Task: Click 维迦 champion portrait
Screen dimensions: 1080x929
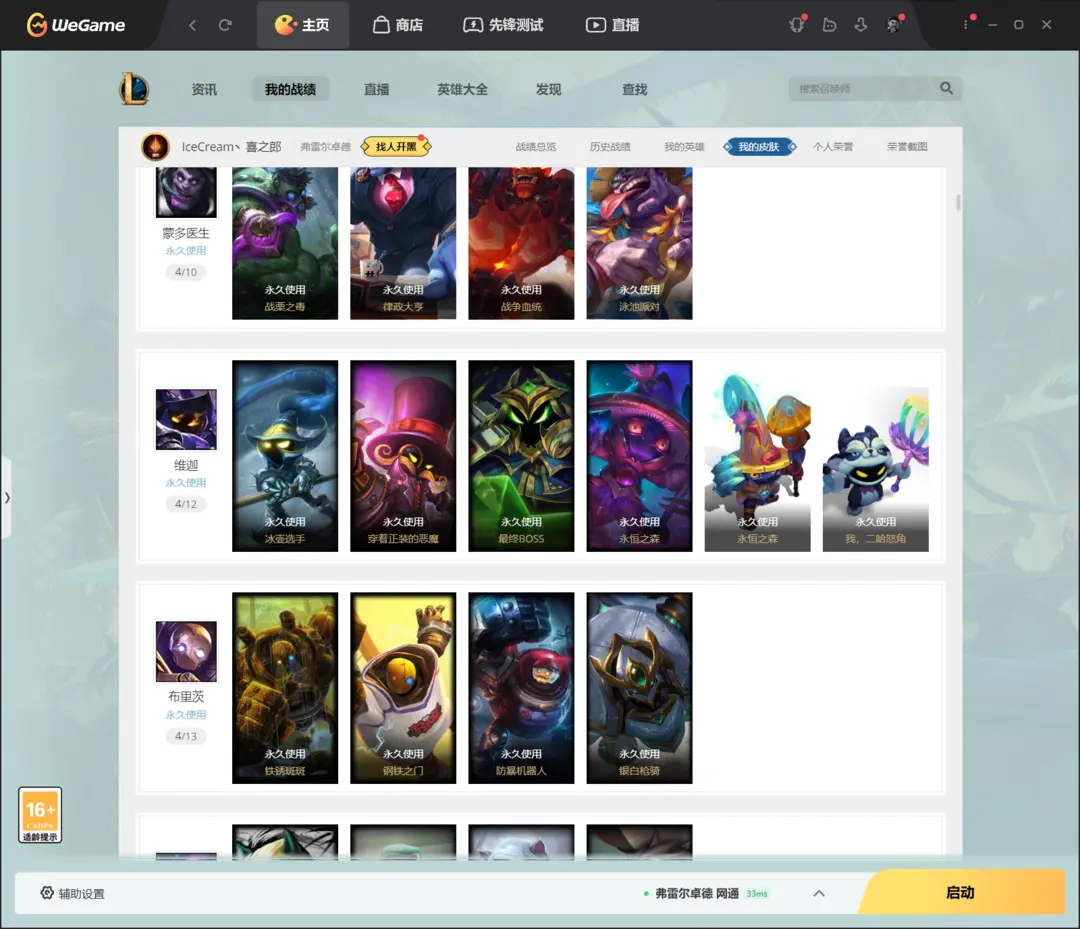Action: [186, 419]
